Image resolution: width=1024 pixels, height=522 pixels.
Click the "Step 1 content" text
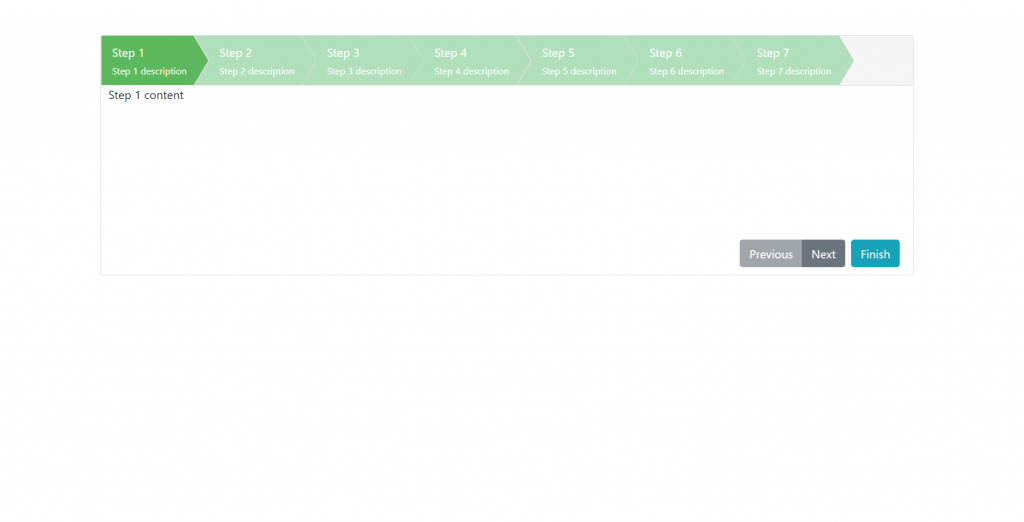click(146, 96)
